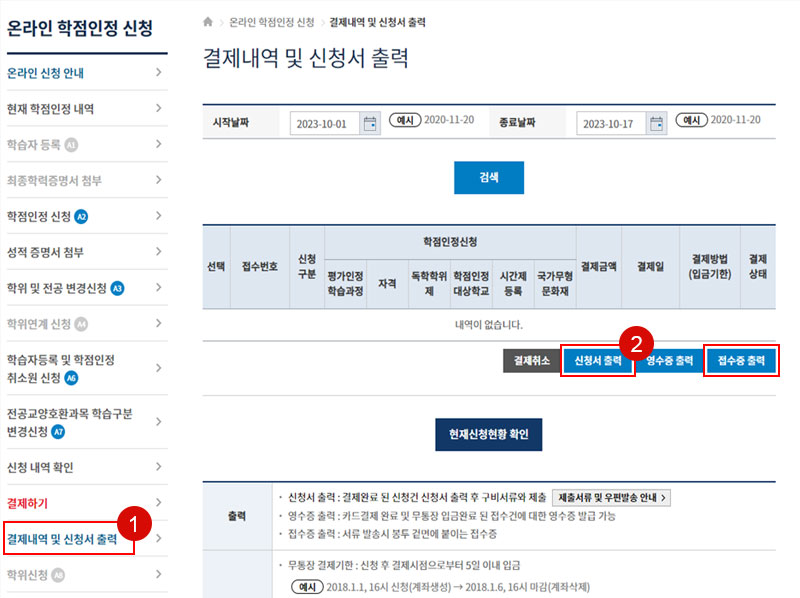This screenshot has height=598, width=800.
Task: Expand chevron beside 학점인정 신청 menu item
Action: coord(158,216)
